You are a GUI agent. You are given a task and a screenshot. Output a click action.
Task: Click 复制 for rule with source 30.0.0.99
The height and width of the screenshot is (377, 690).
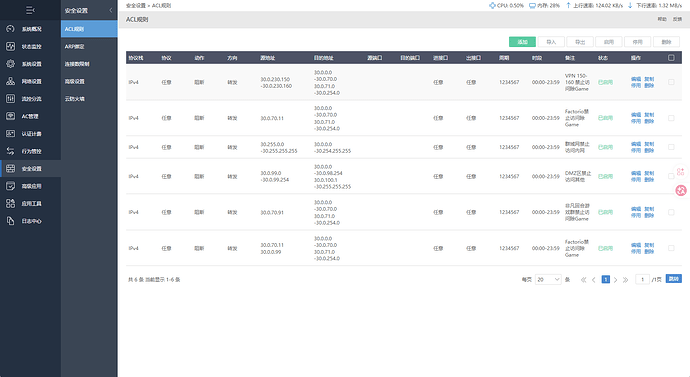[x=649, y=245]
